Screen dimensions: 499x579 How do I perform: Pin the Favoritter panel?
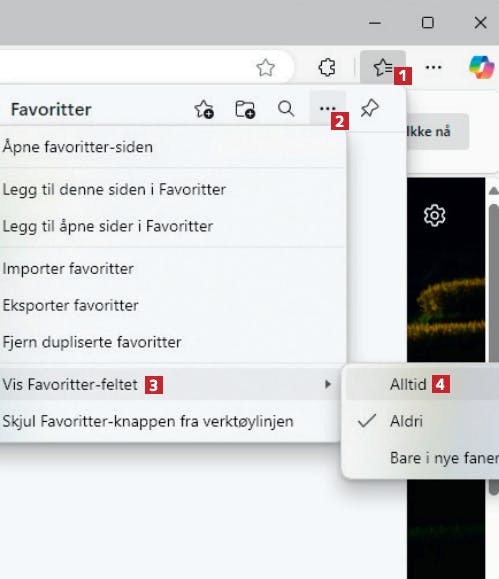pyautogui.click(x=370, y=109)
